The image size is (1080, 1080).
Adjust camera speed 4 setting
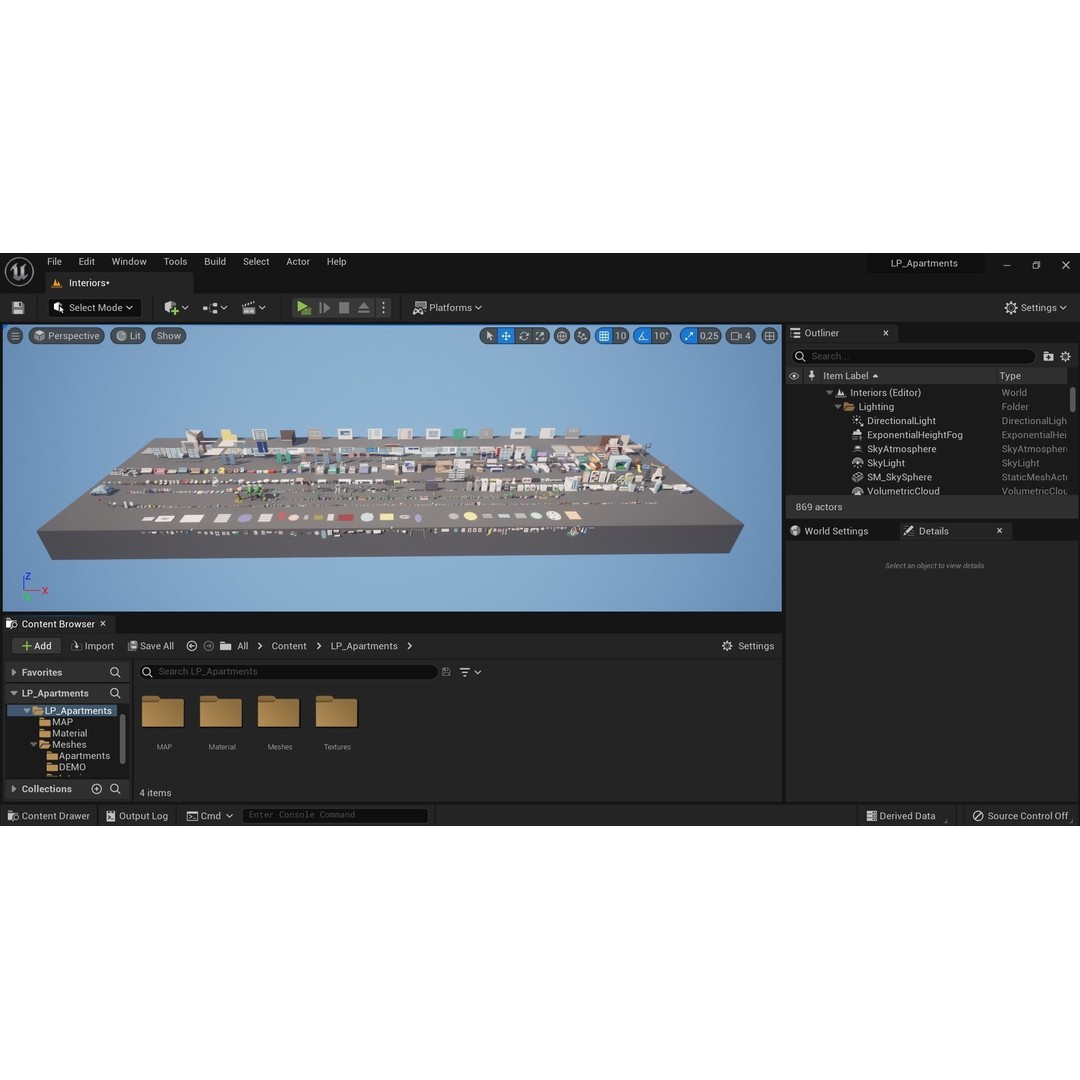(x=741, y=336)
